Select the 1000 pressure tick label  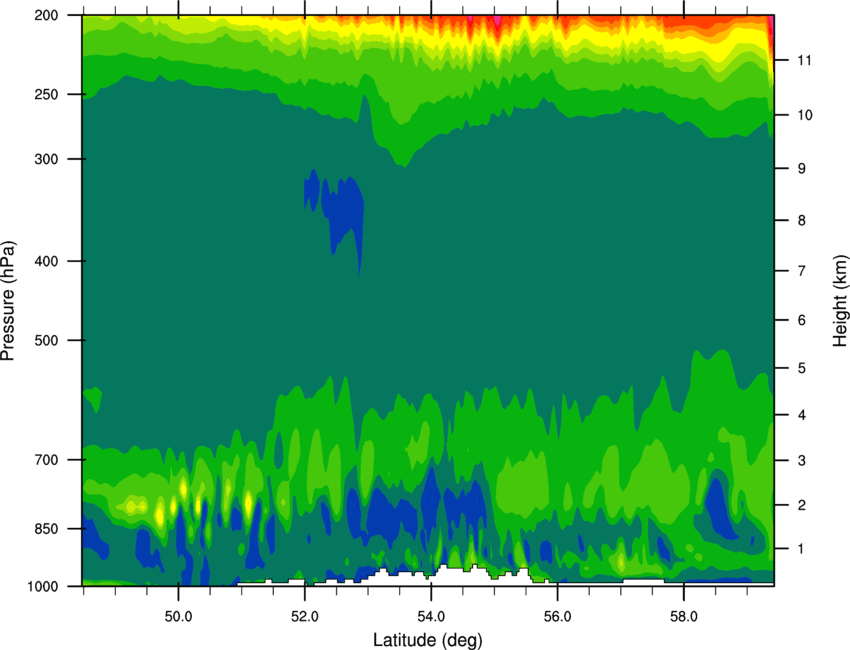click(42, 586)
